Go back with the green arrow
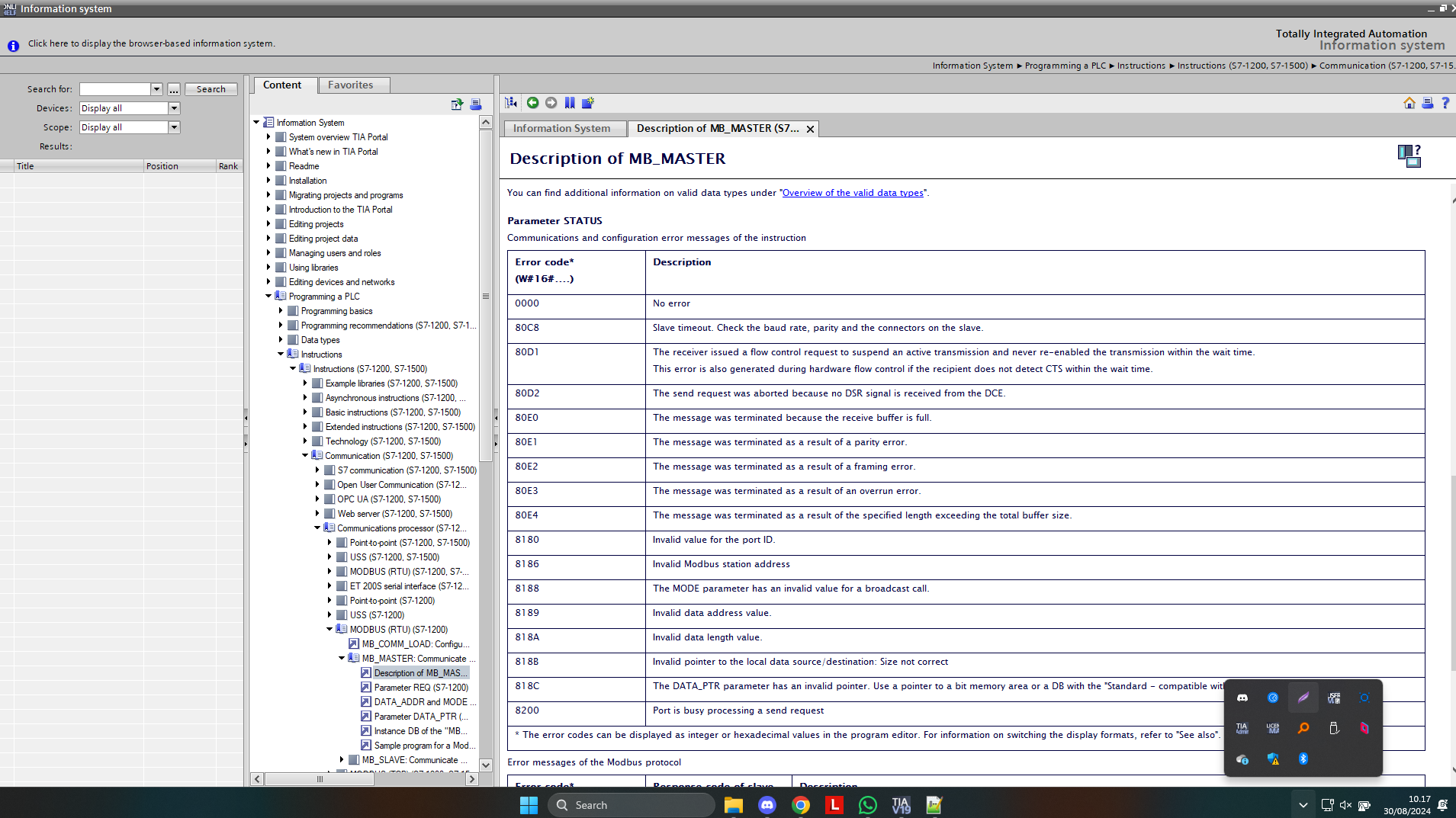This screenshot has height=818, width=1456. (x=532, y=102)
